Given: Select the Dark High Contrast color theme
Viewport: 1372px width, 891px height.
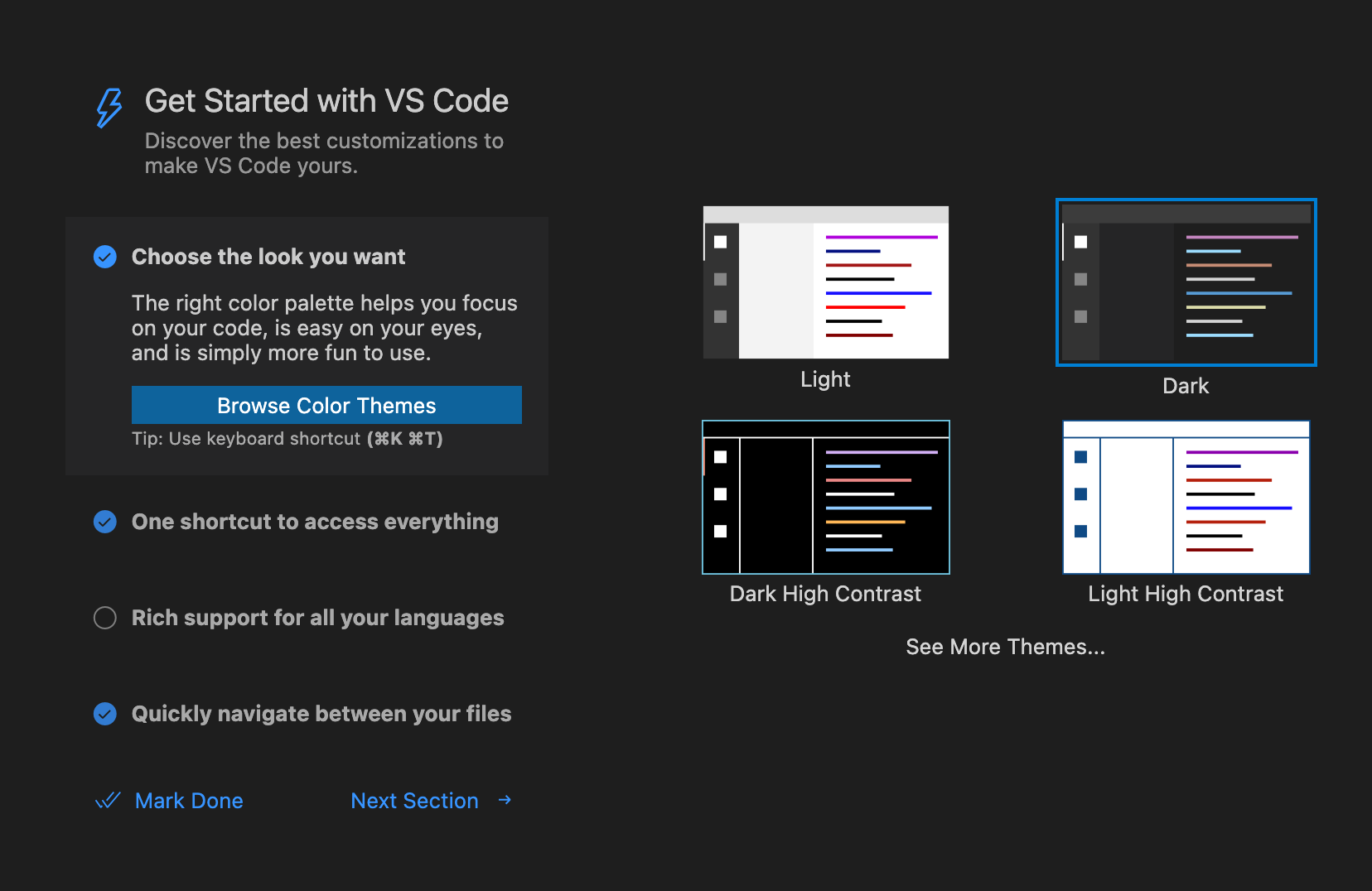Looking at the screenshot, I should point(825,497).
